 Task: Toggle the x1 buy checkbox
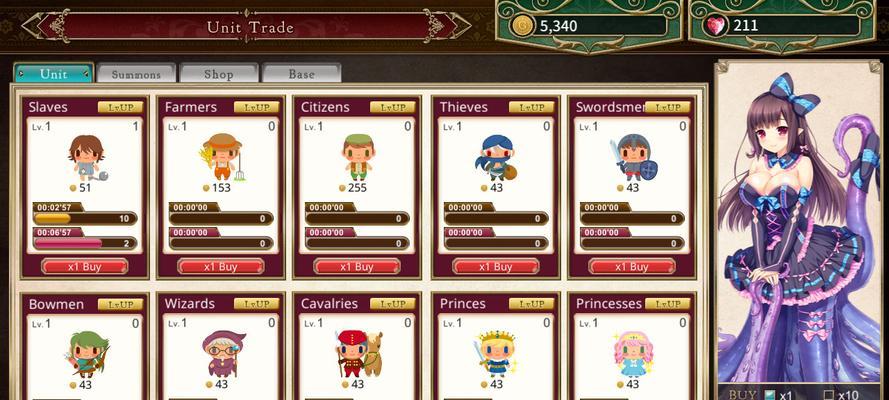(769, 395)
